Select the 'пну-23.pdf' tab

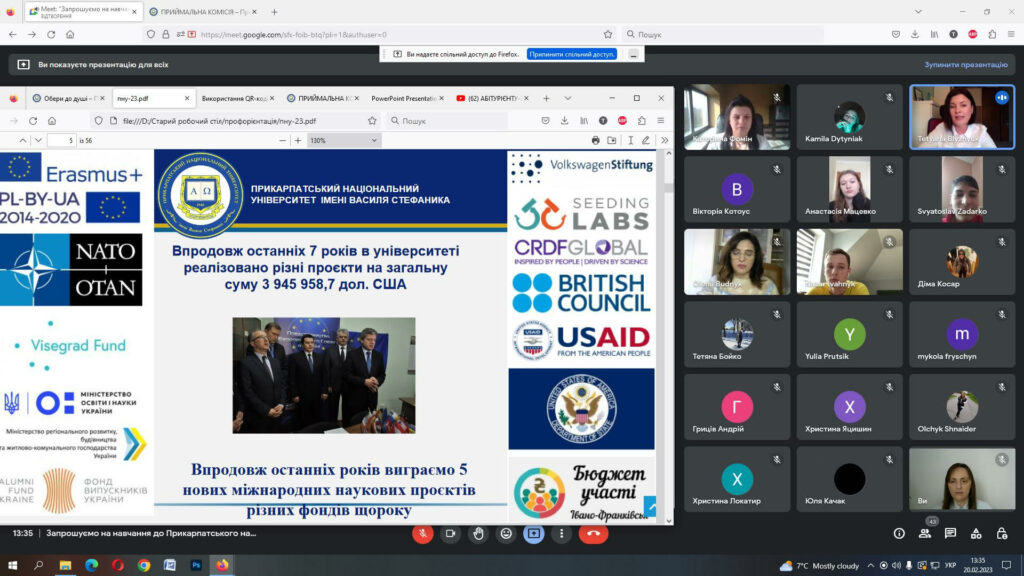[133, 98]
